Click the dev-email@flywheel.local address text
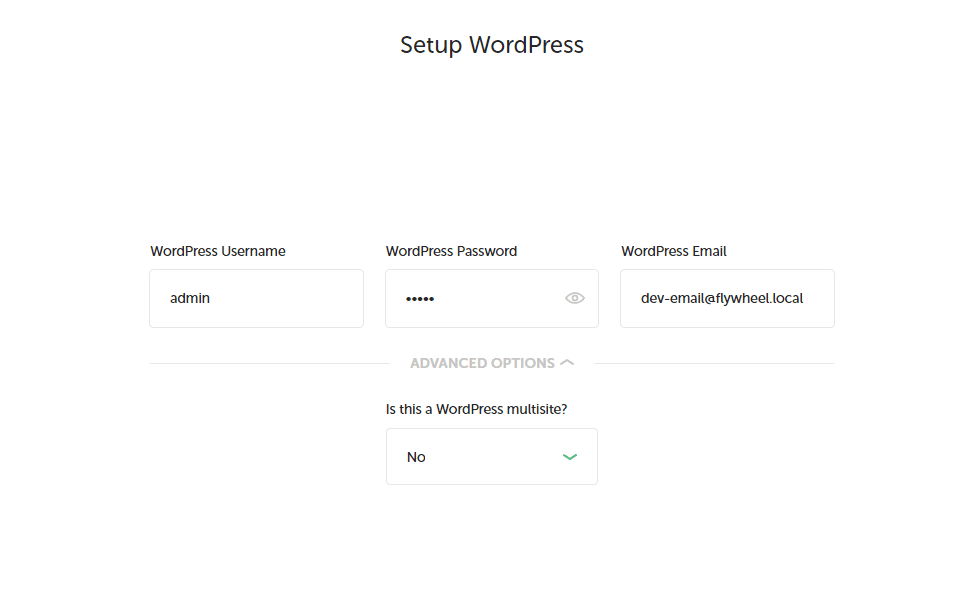 722,298
